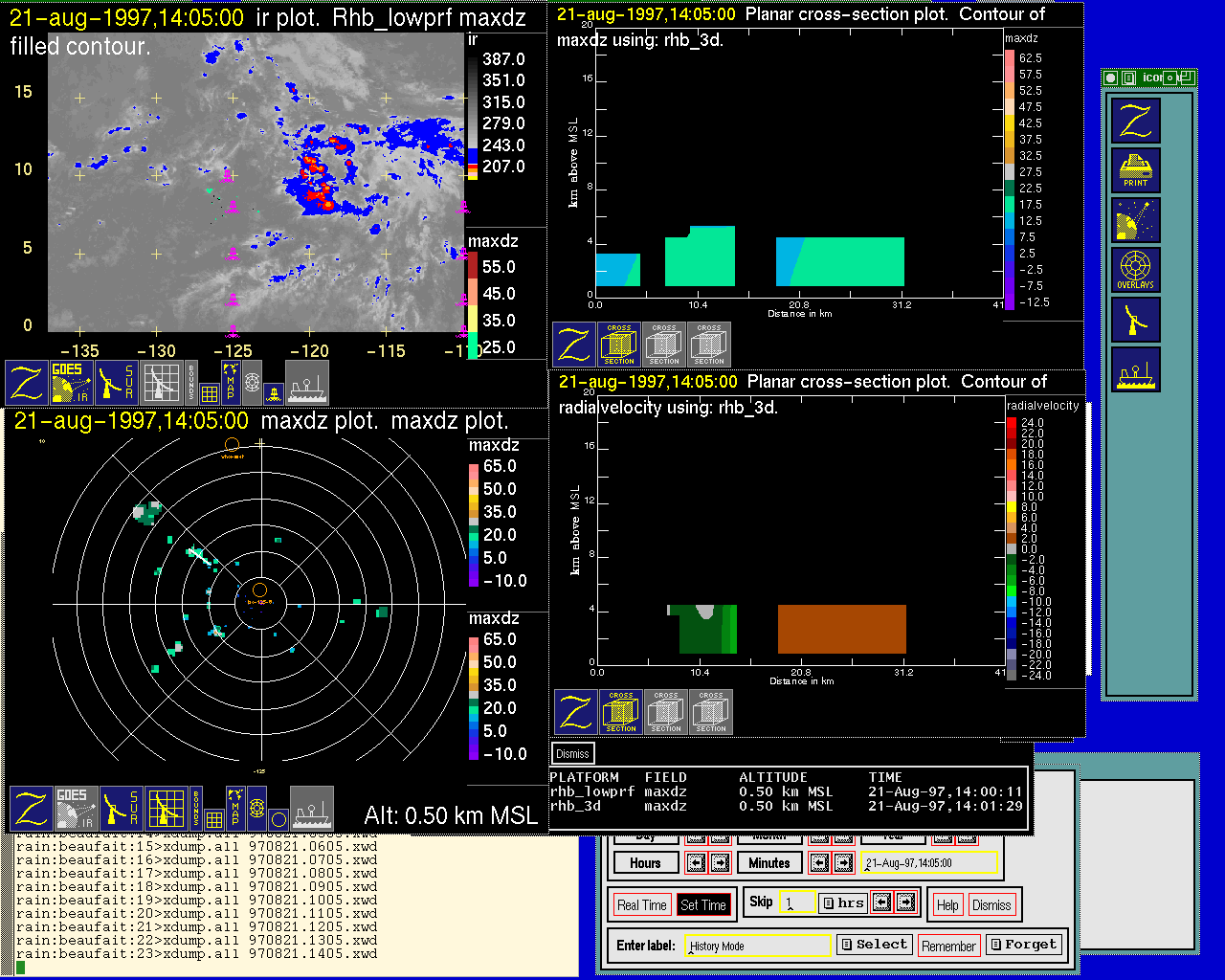Click the 21-Aug-97 date-time entry field

pos(928,862)
